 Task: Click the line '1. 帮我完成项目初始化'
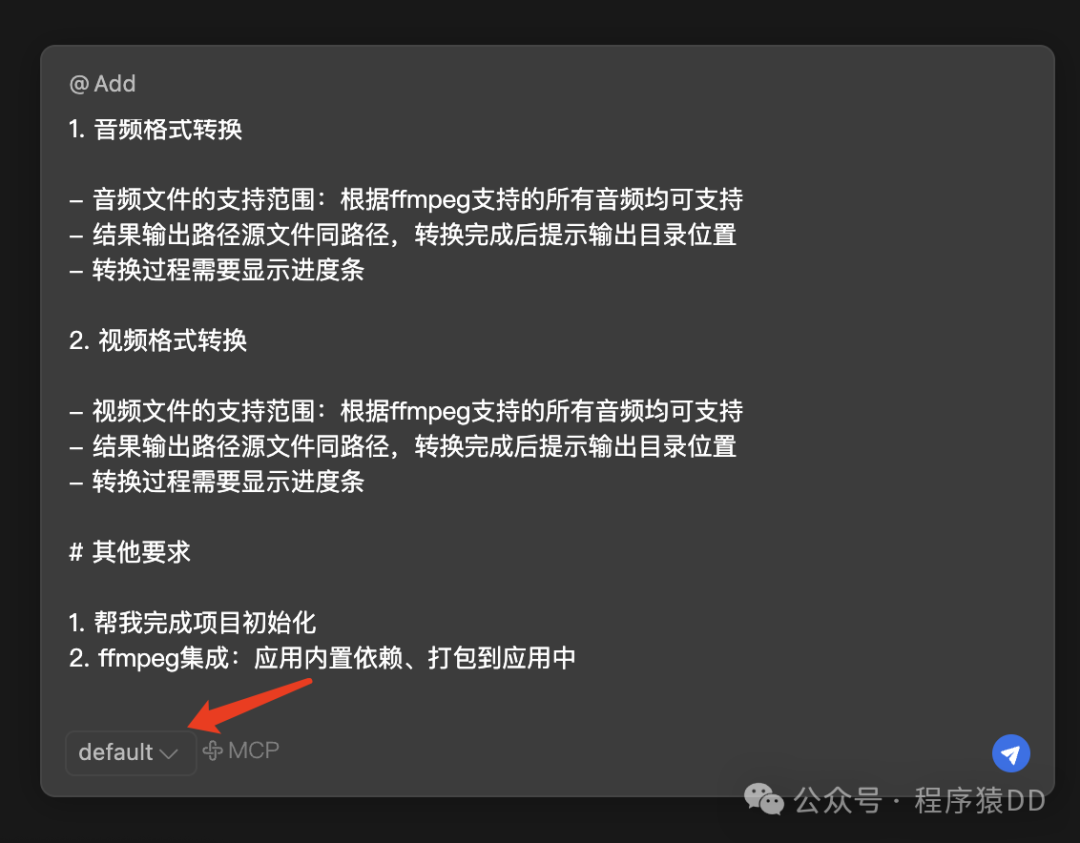point(192,623)
